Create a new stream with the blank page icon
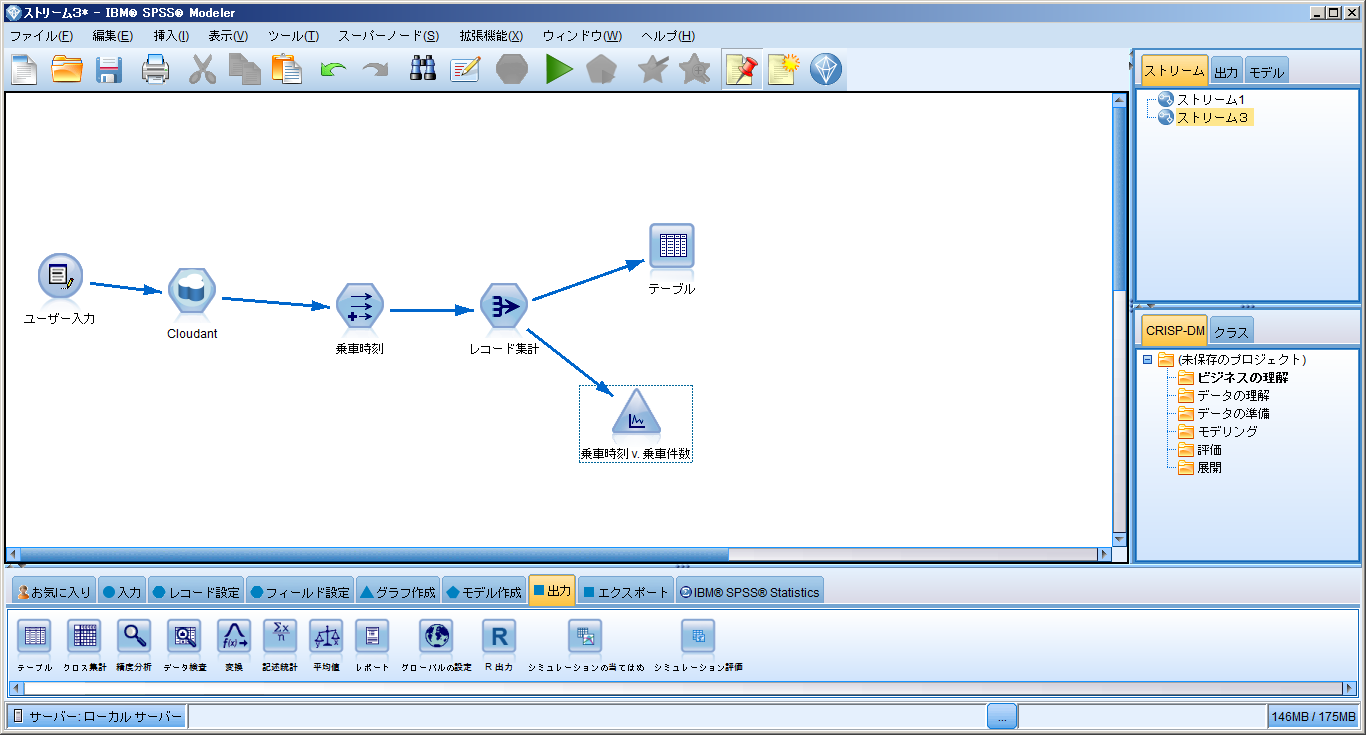Viewport: 1366px width, 735px height. point(24,70)
